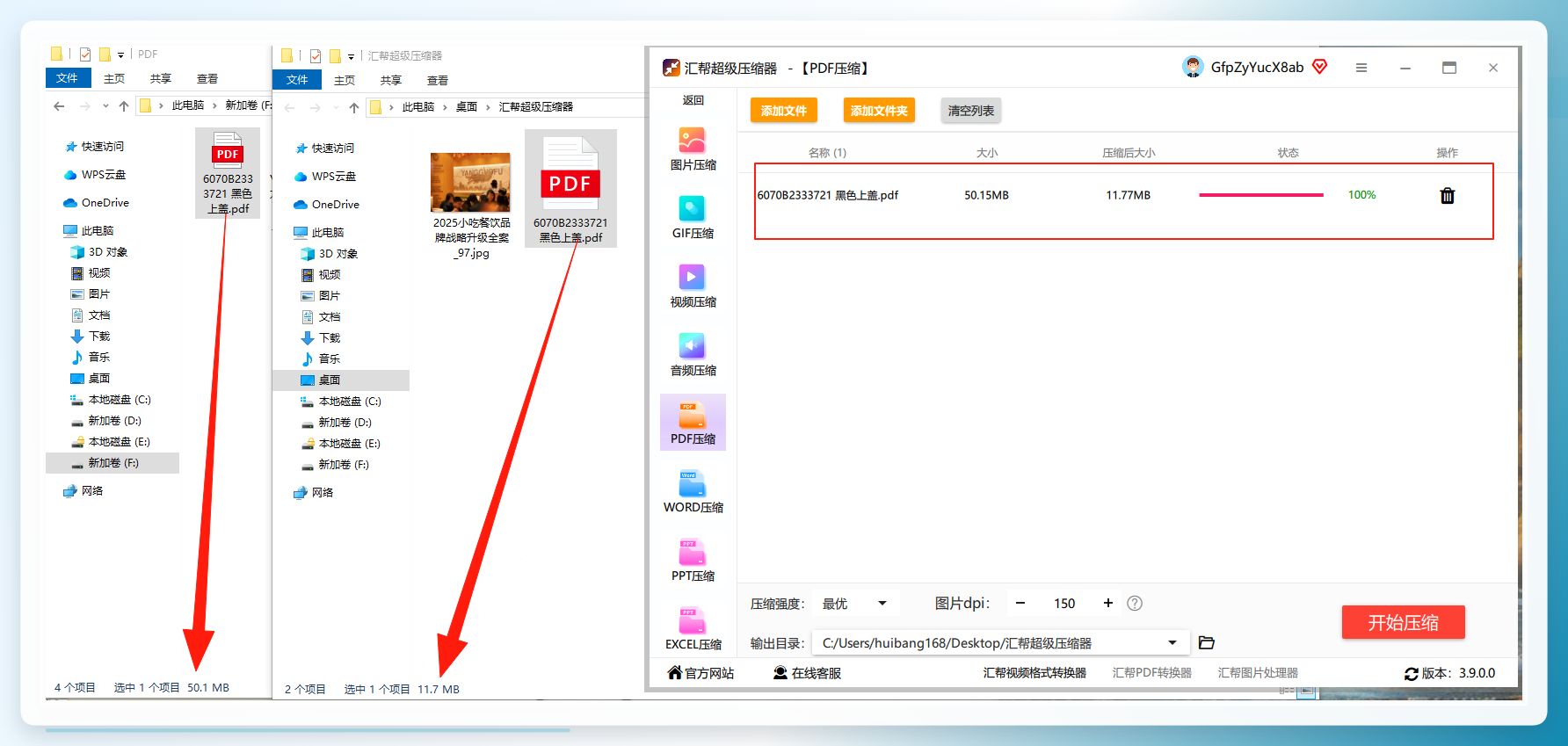This screenshot has width=1568, height=746.
Task: Increase 图片dpi with plus button
Action: click(1108, 604)
